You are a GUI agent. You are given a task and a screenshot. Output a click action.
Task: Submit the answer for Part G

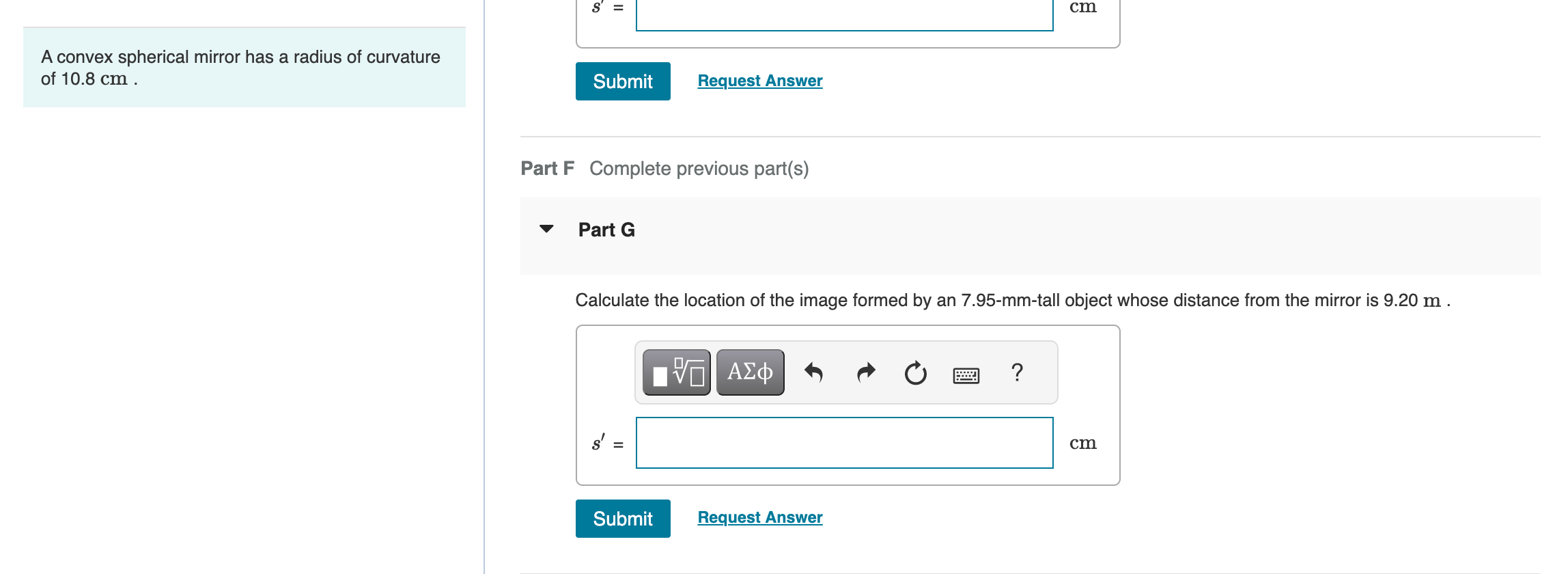622,519
